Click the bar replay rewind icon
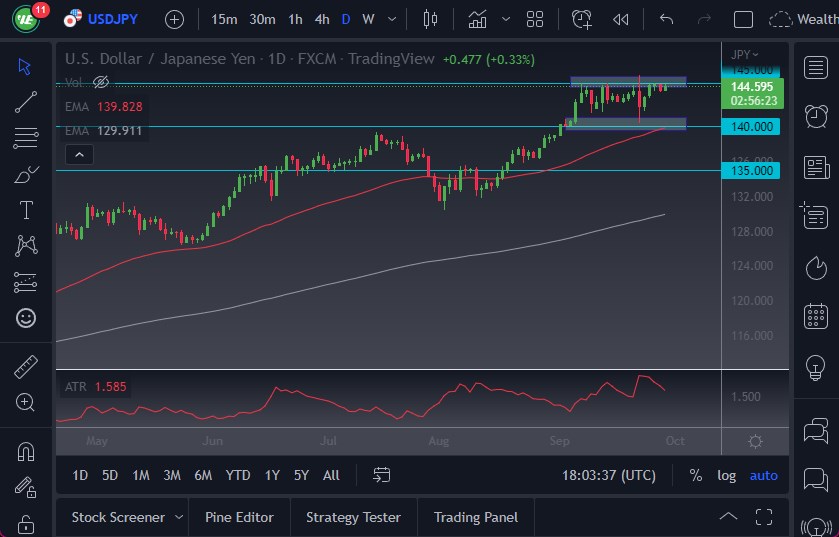 [x=621, y=19]
